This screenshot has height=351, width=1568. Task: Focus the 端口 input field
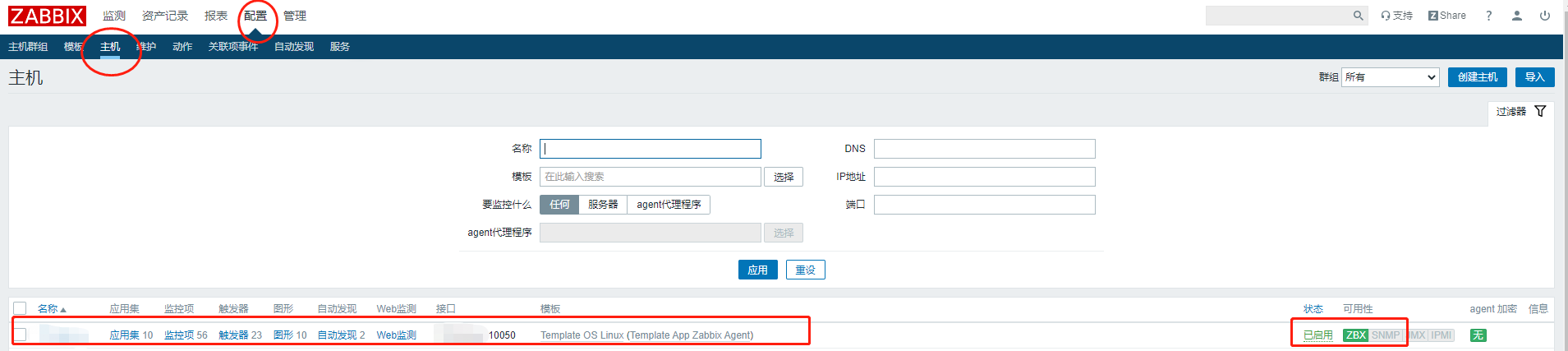tap(985, 205)
